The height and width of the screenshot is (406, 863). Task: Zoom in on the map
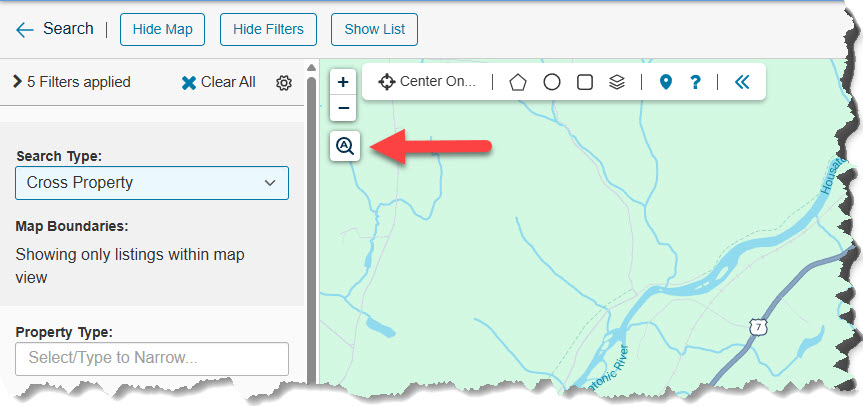point(343,83)
